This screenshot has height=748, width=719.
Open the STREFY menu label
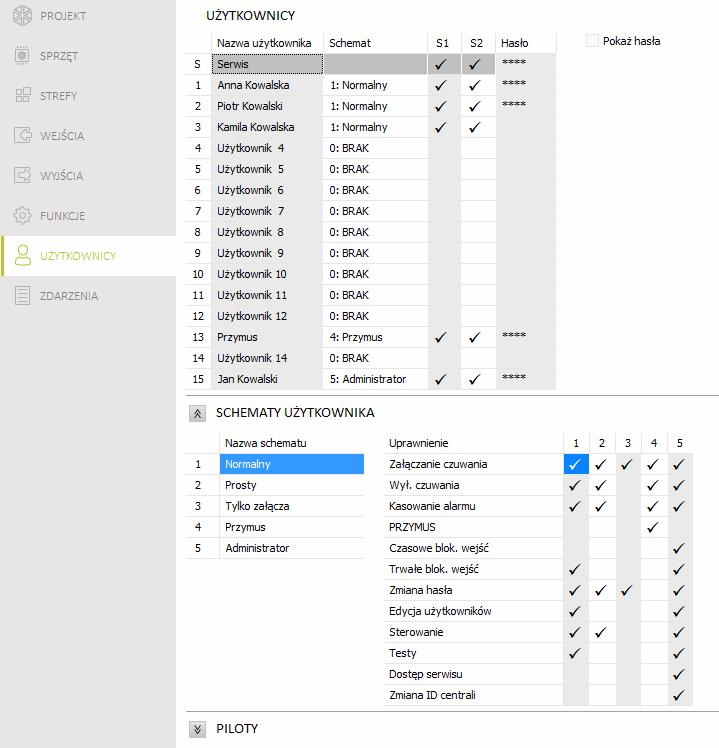coord(58,96)
